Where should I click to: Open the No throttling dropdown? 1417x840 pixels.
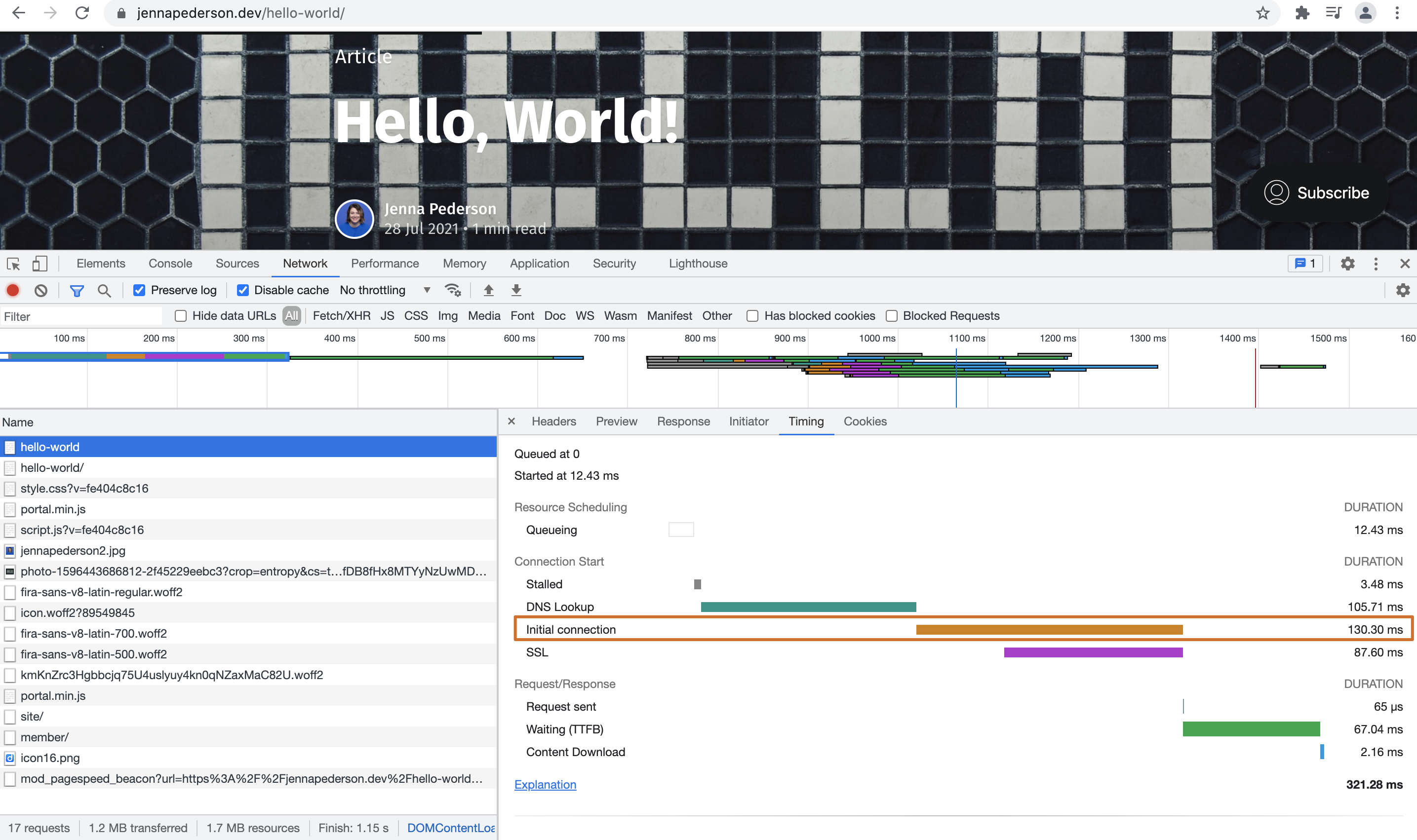385,290
